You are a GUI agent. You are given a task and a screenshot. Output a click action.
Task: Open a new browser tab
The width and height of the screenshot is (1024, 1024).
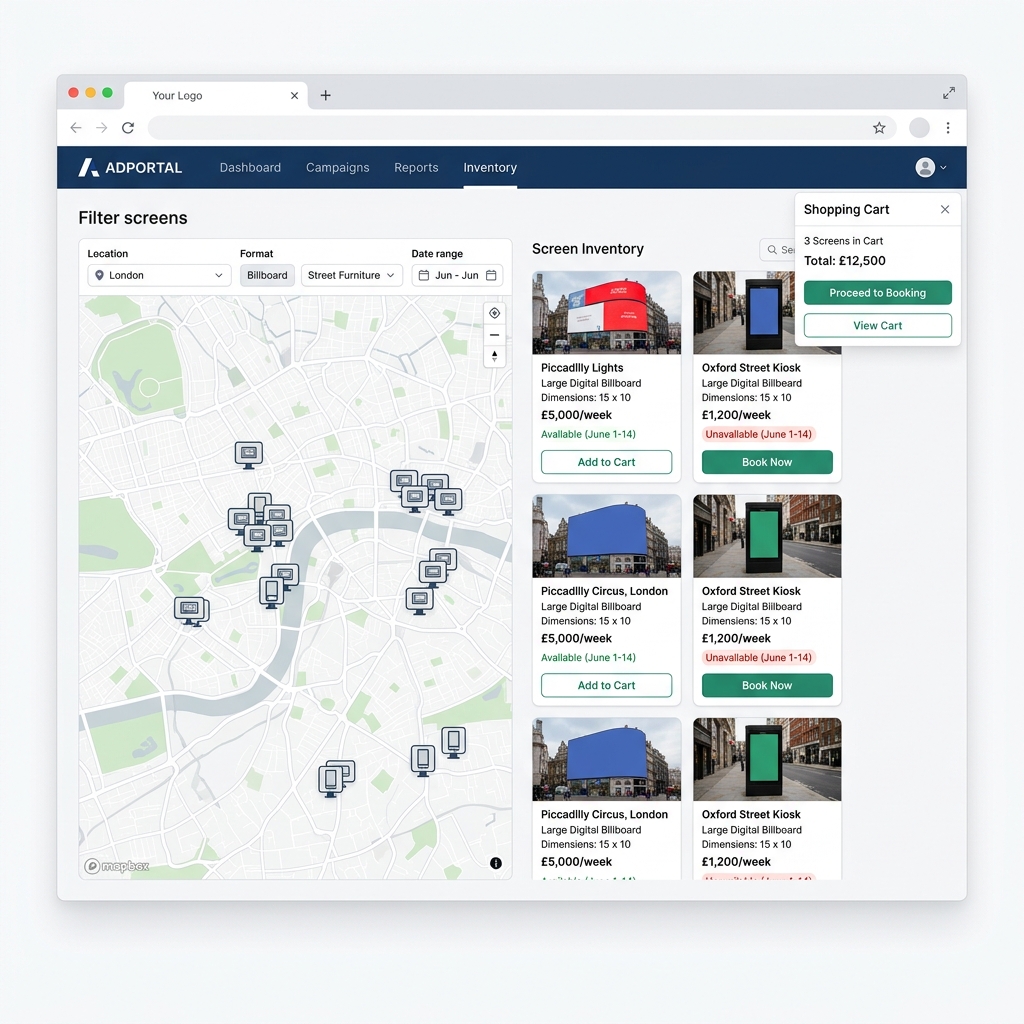tap(325, 95)
